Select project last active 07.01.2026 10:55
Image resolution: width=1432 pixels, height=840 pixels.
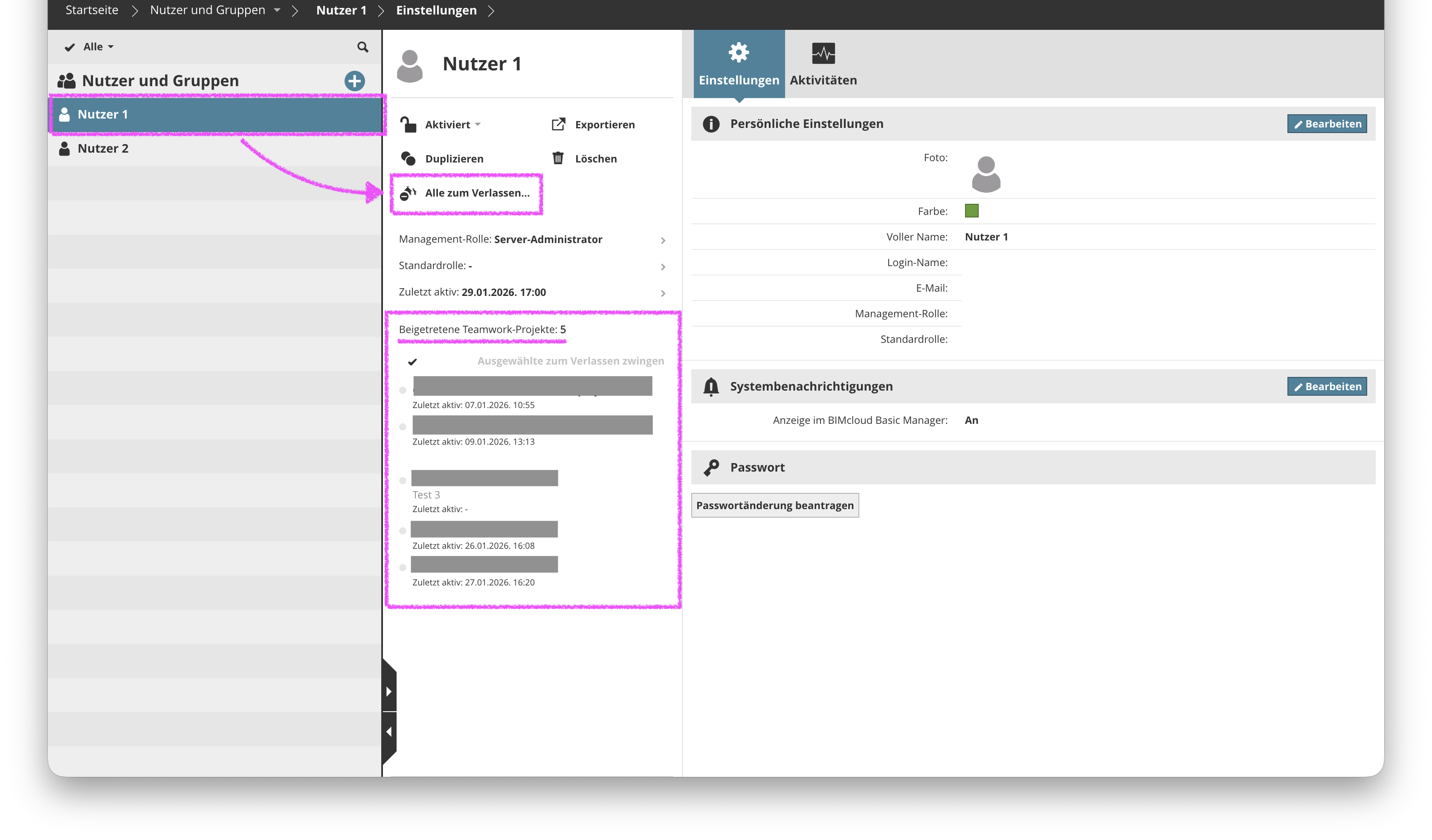pyautogui.click(x=403, y=390)
